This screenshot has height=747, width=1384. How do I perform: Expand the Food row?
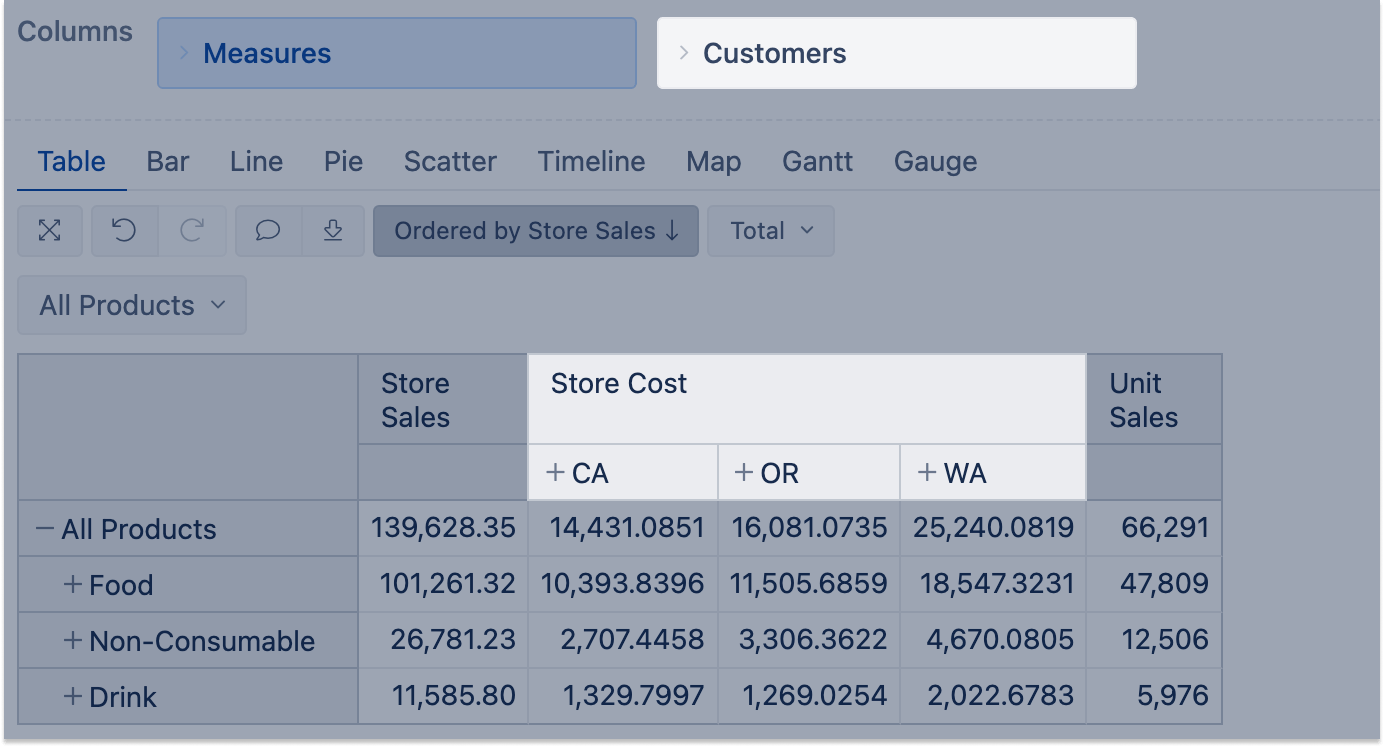[x=73, y=585]
